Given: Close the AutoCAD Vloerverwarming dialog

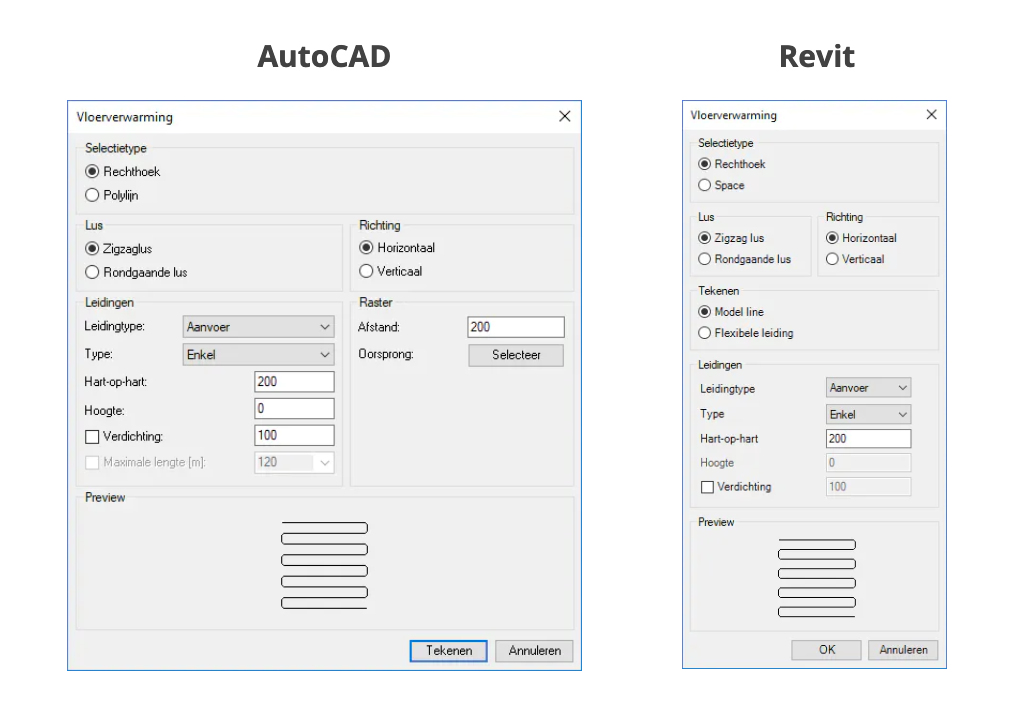Looking at the screenshot, I should coord(565,116).
